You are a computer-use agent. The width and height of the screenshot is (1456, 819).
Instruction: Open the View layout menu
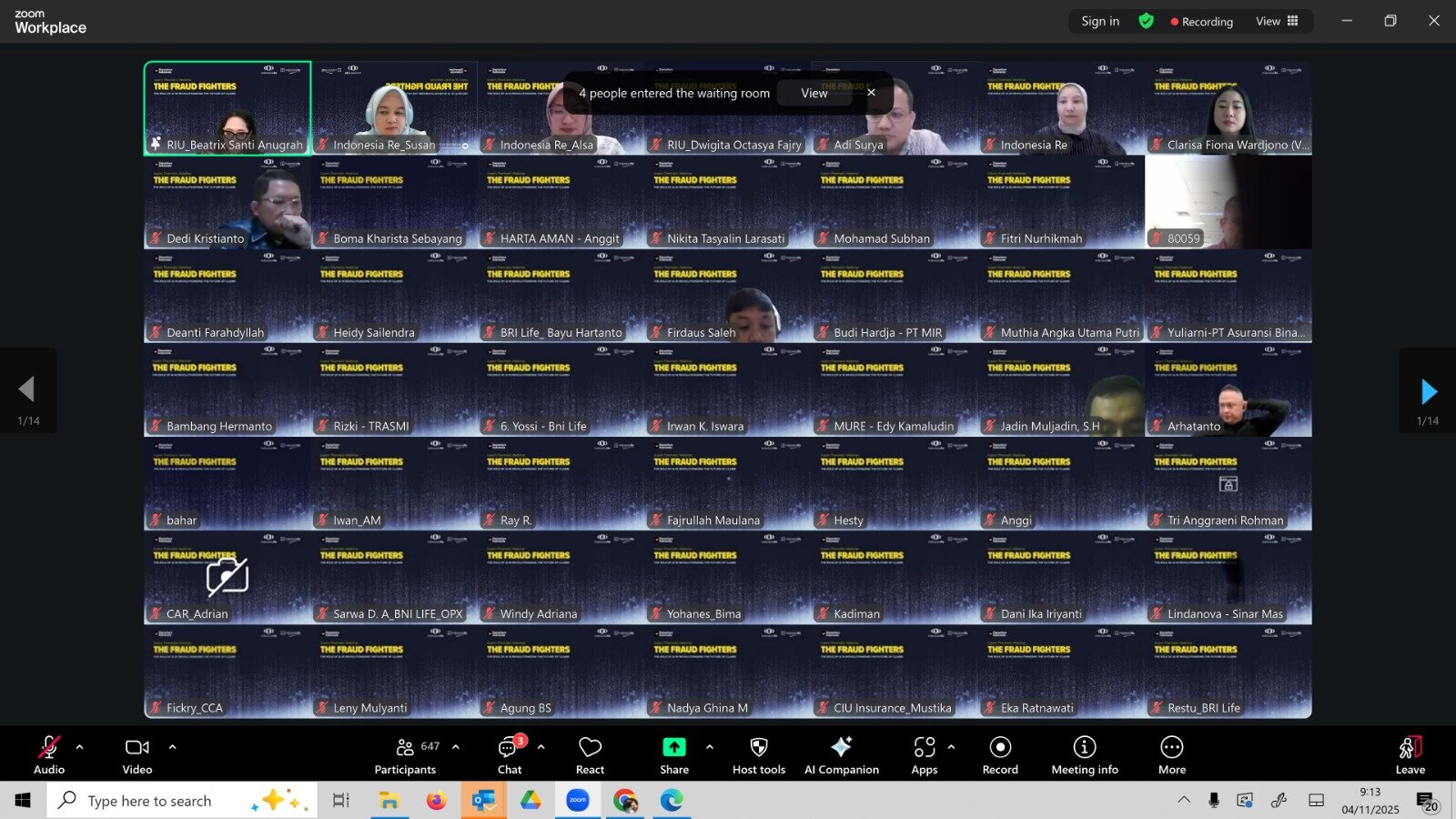(1277, 21)
